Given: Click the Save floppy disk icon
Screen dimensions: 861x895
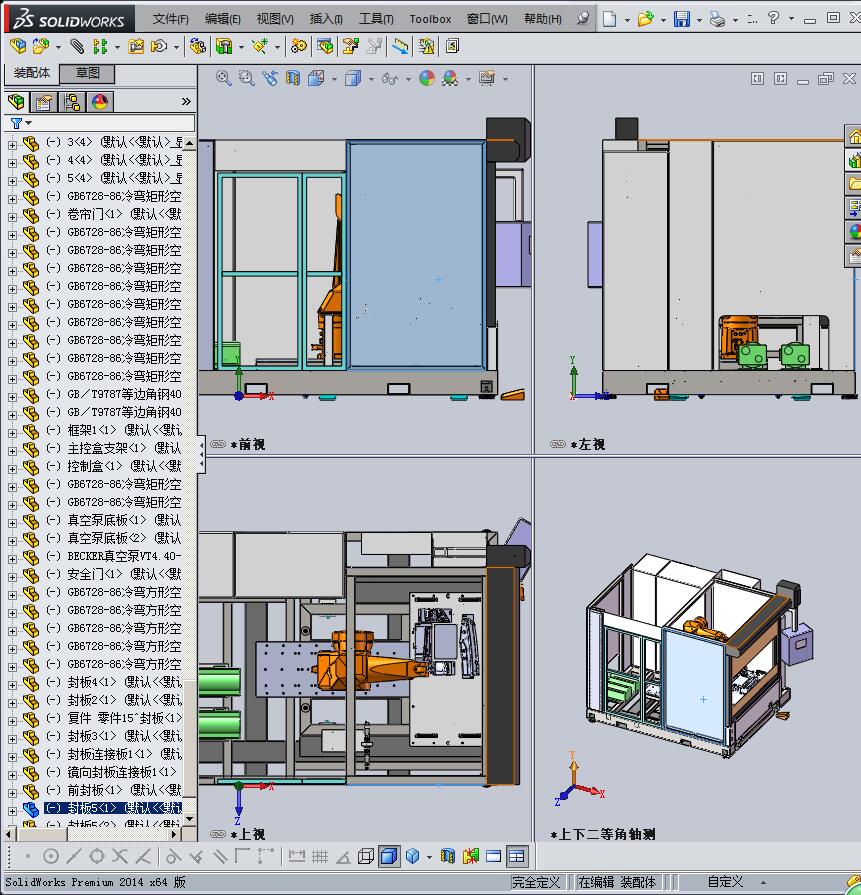Looking at the screenshot, I should [x=681, y=19].
